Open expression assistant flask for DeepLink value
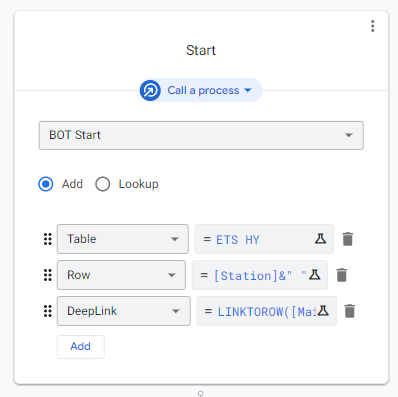 323,311
